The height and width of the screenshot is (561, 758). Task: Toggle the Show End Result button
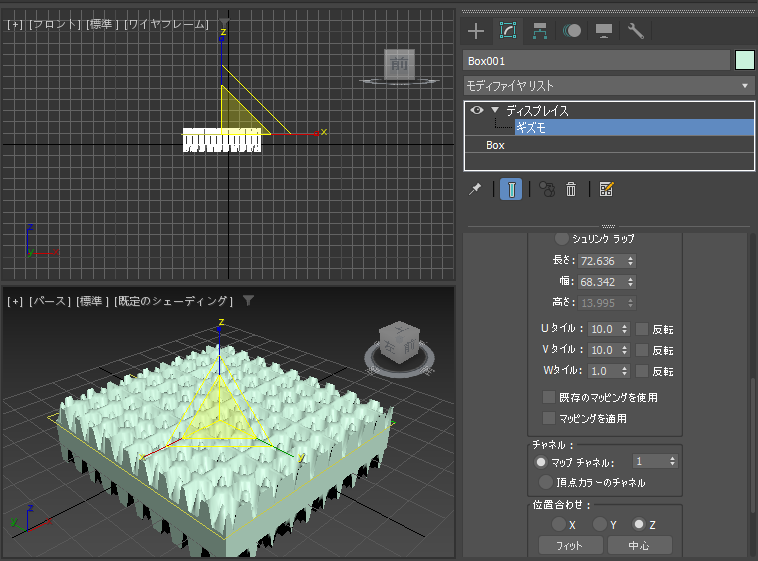click(511, 189)
